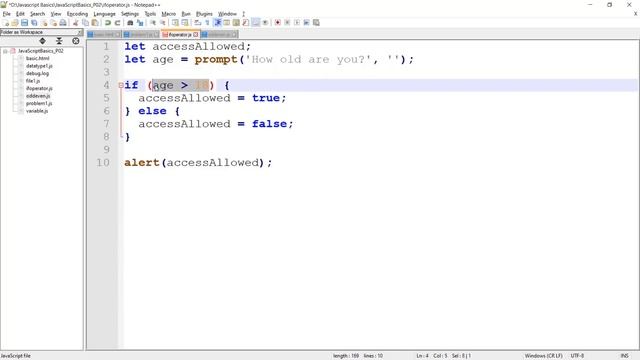Viewport: 640px width, 360px height.
Task: Select datatype1.js in the workspace tree
Action: click(39, 66)
